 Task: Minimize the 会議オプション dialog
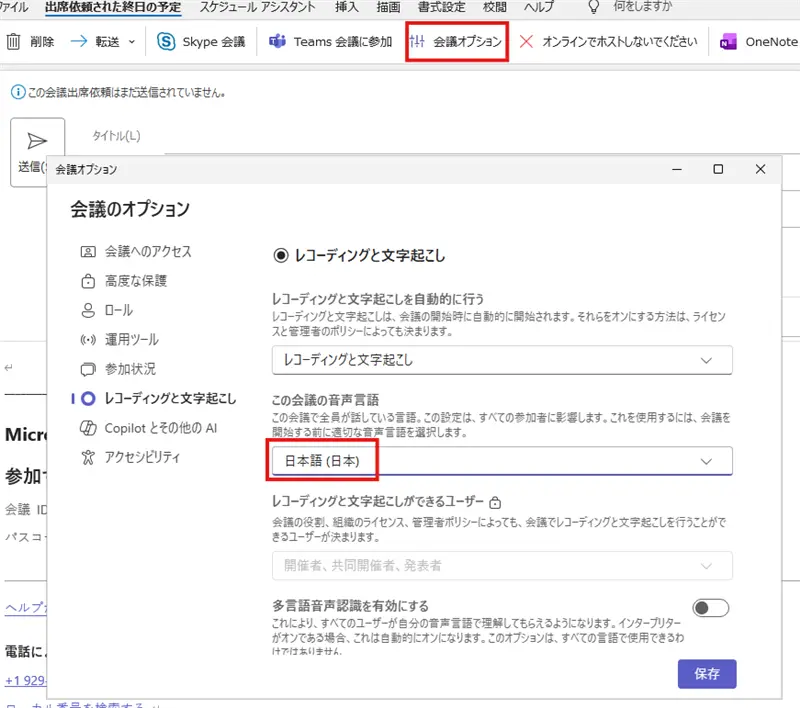pyautogui.click(x=677, y=169)
